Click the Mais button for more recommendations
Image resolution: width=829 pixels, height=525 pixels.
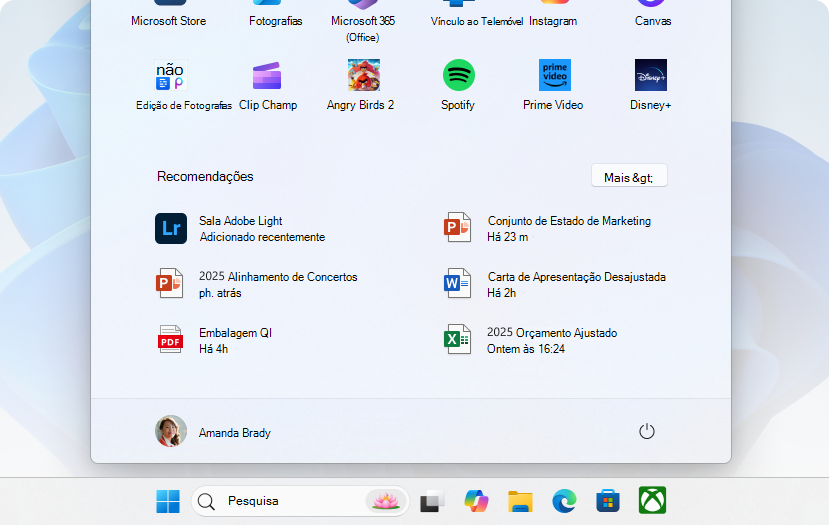[x=629, y=177]
